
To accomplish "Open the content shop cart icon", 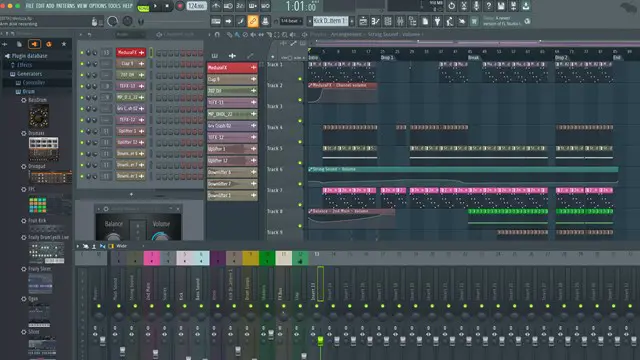I will tap(474, 21).
